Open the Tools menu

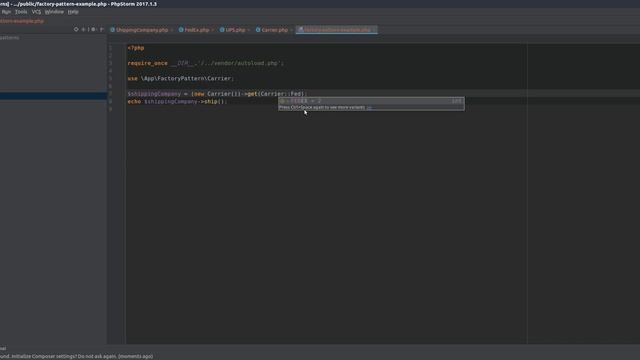click(21, 12)
